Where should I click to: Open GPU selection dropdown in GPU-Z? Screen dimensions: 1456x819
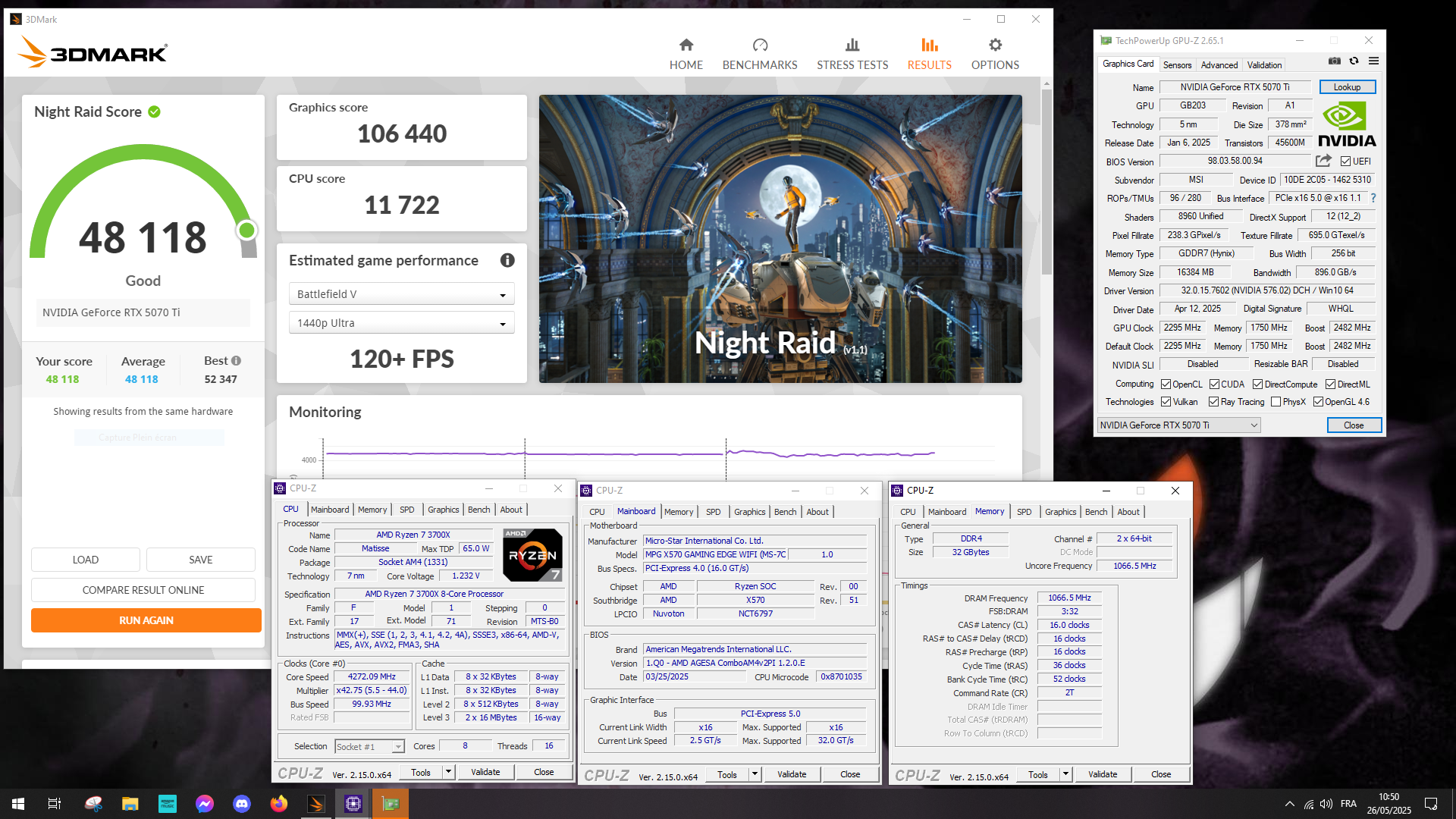point(1178,425)
